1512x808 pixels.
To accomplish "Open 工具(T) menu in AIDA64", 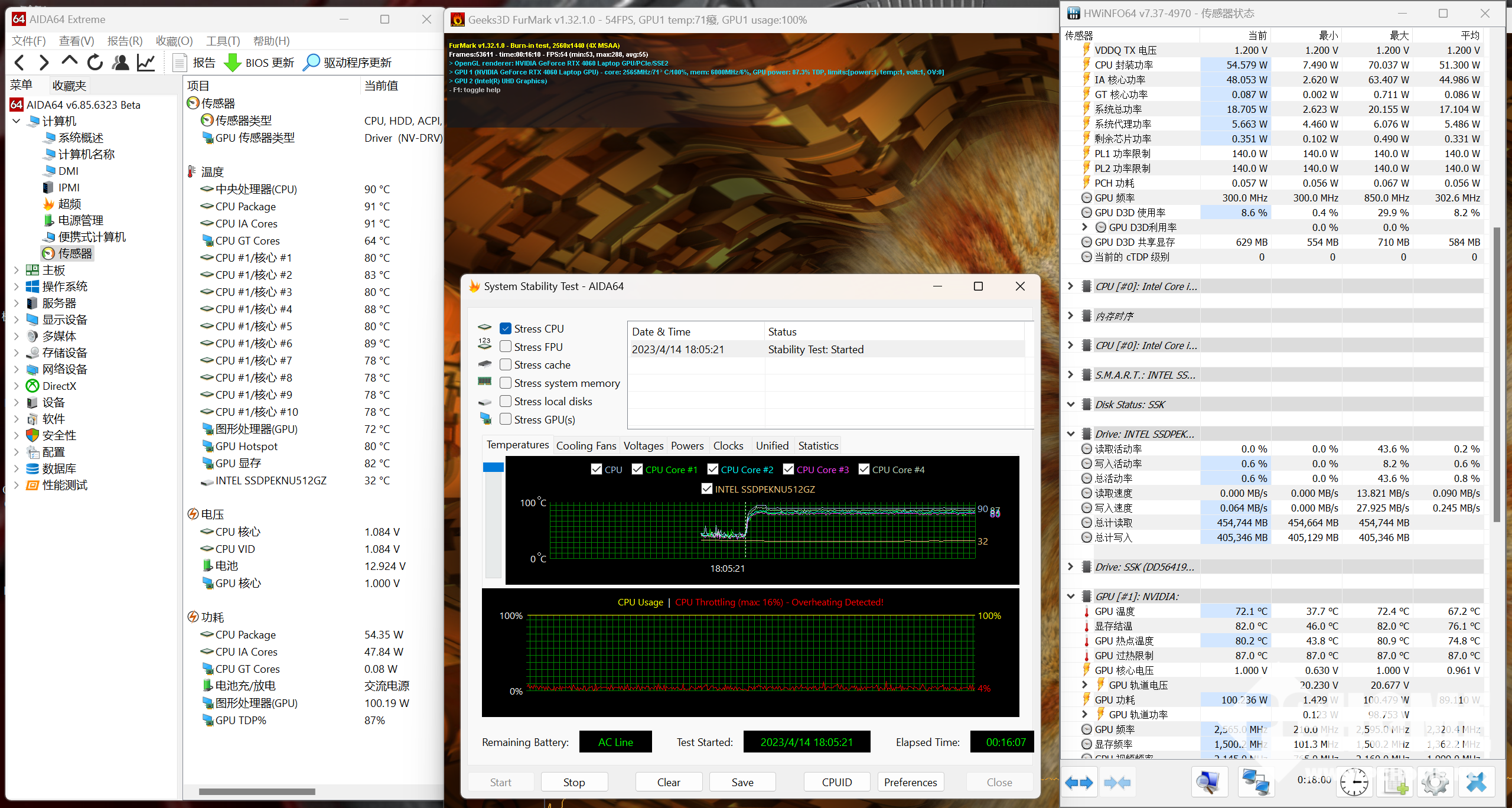I will [x=223, y=41].
